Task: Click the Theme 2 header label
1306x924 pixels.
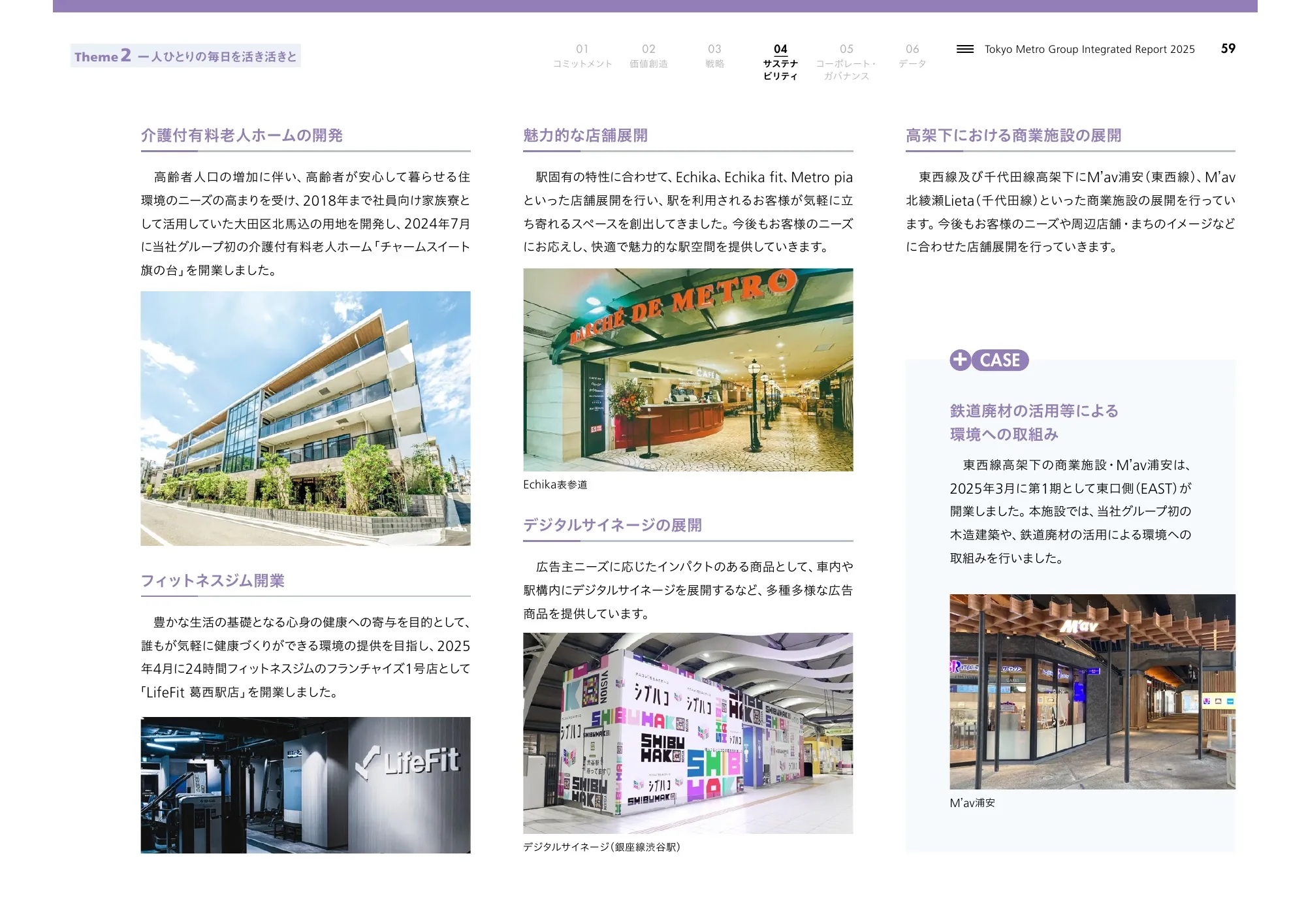Action: tap(185, 56)
